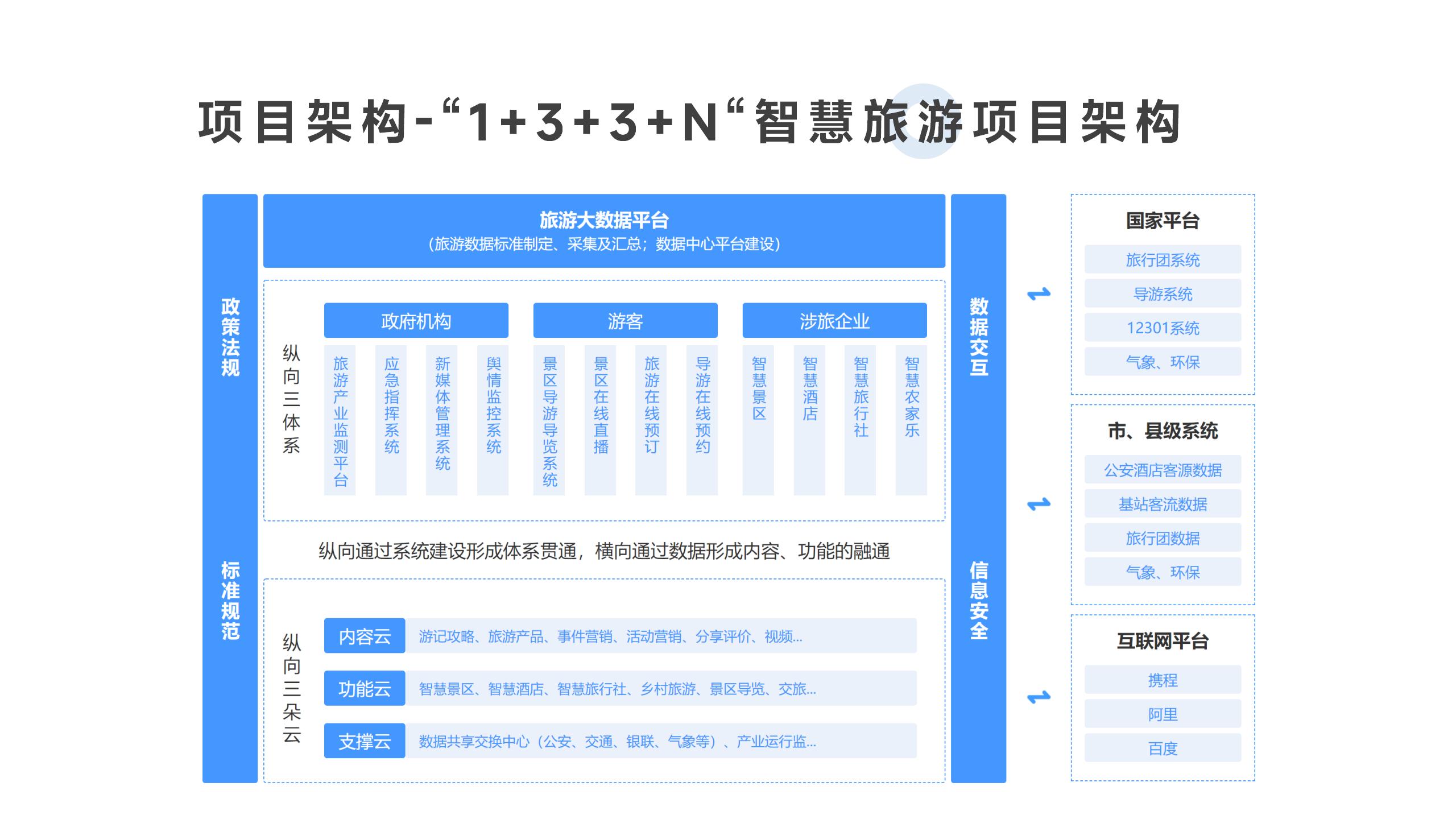Click the 政策法规 标准规范 left sidebar
Image resolution: width=1456 pixels, height=819 pixels.
point(230,488)
